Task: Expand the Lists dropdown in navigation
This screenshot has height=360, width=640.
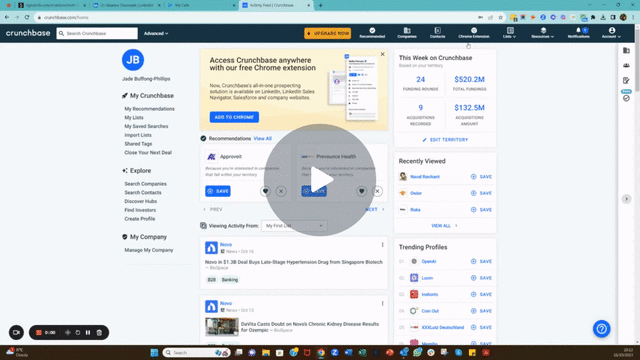Action: (x=509, y=33)
